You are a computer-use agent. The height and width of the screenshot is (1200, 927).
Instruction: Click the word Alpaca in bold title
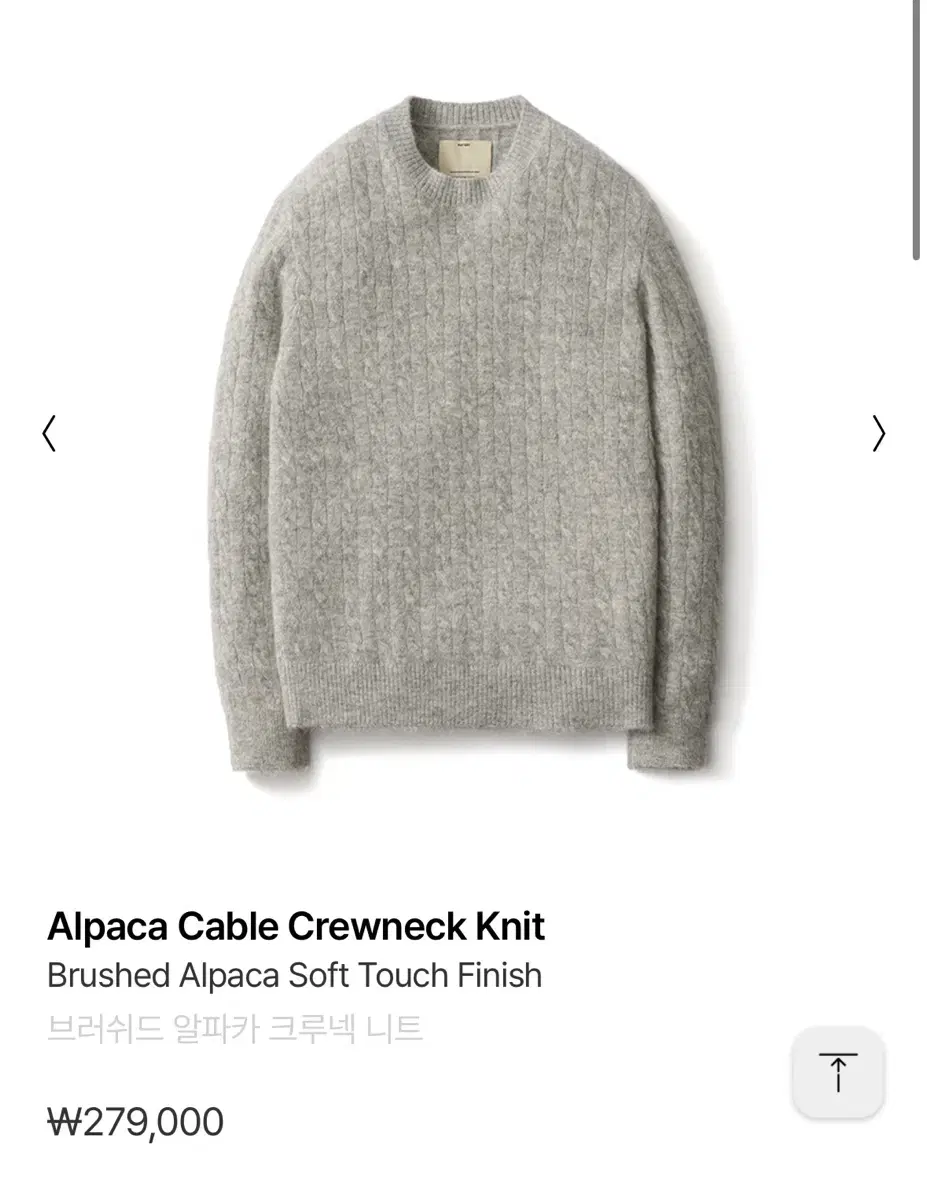click(107, 927)
